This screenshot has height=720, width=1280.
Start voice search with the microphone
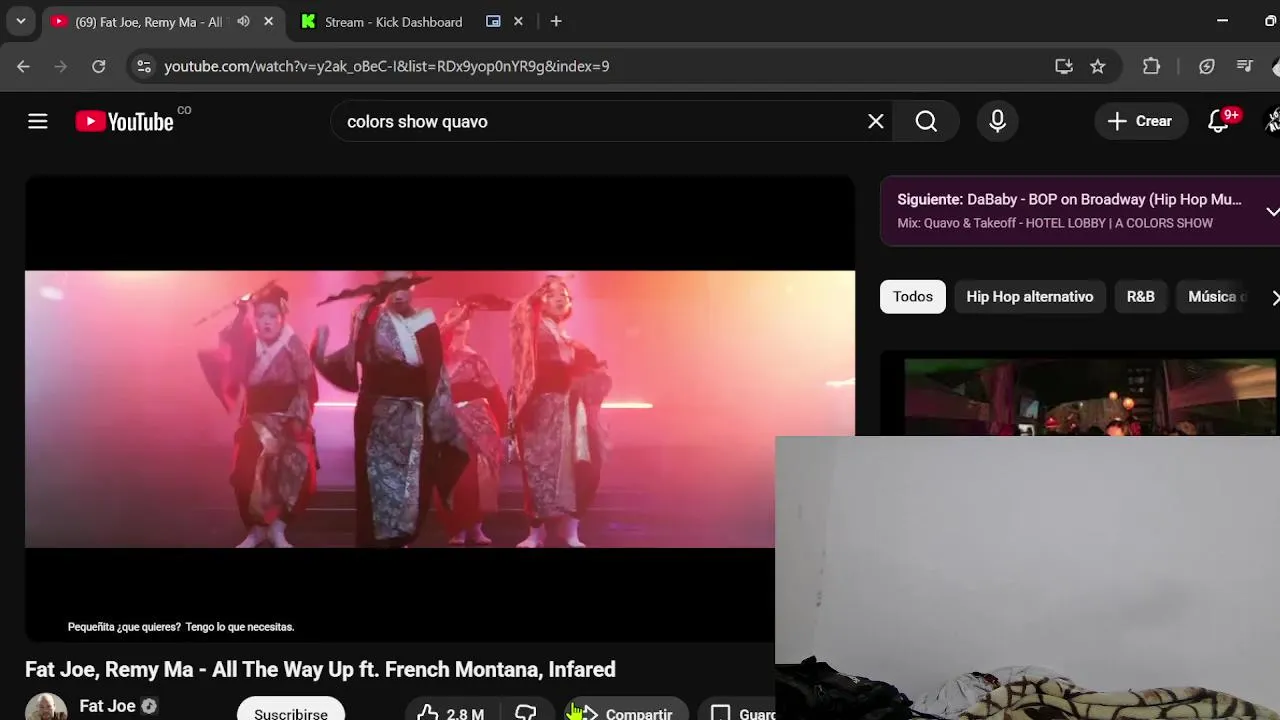click(x=997, y=121)
